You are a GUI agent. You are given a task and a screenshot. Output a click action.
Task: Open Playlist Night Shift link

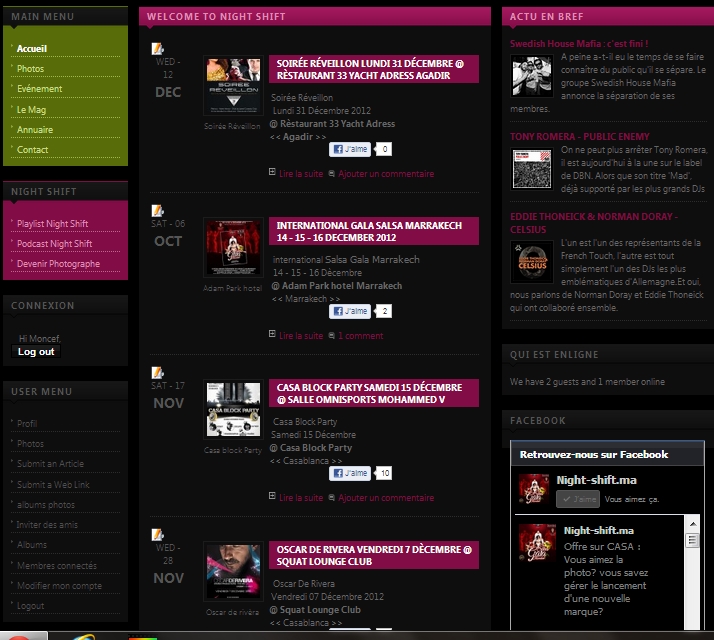[52, 224]
